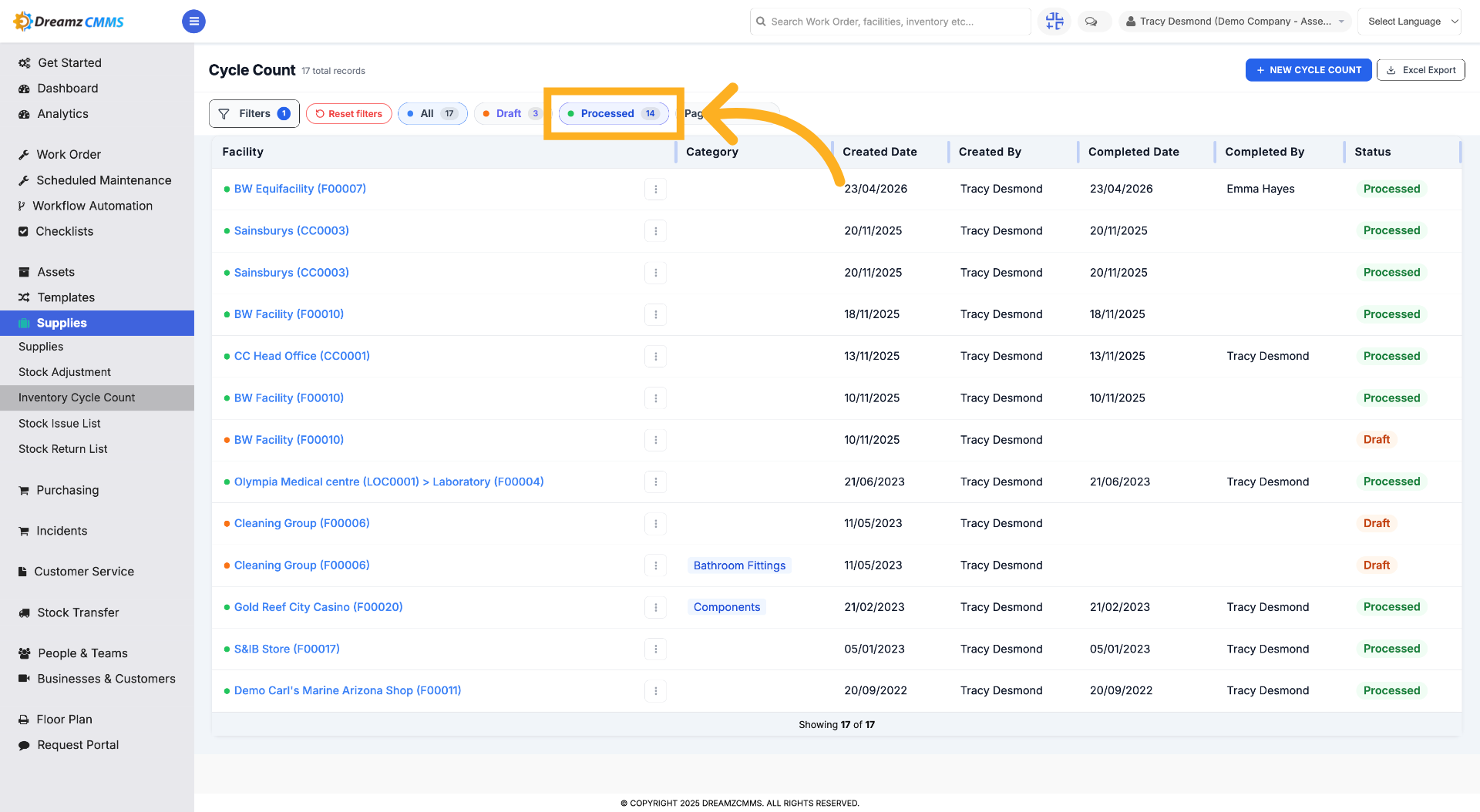Image resolution: width=1480 pixels, height=812 pixels.
Task: Open row menu for S&IB Store (F00017)
Action: [656, 649]
